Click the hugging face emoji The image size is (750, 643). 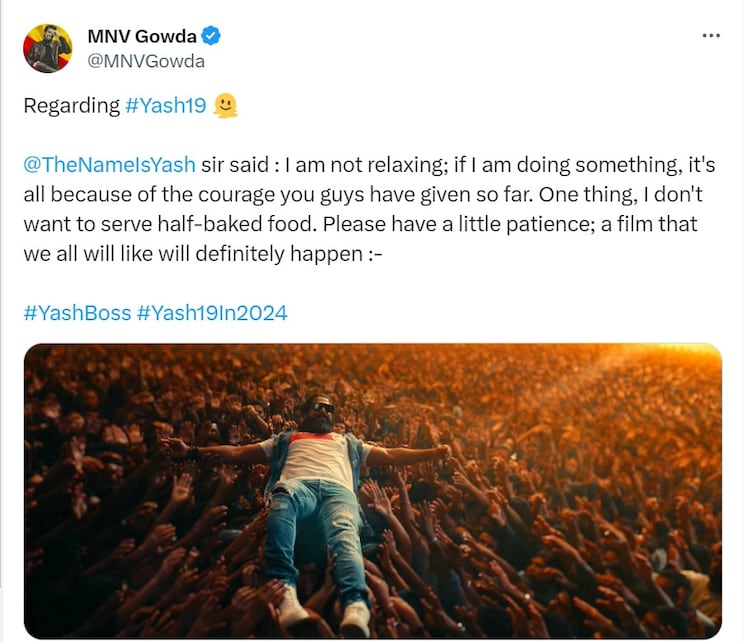(x=226, y=106)
